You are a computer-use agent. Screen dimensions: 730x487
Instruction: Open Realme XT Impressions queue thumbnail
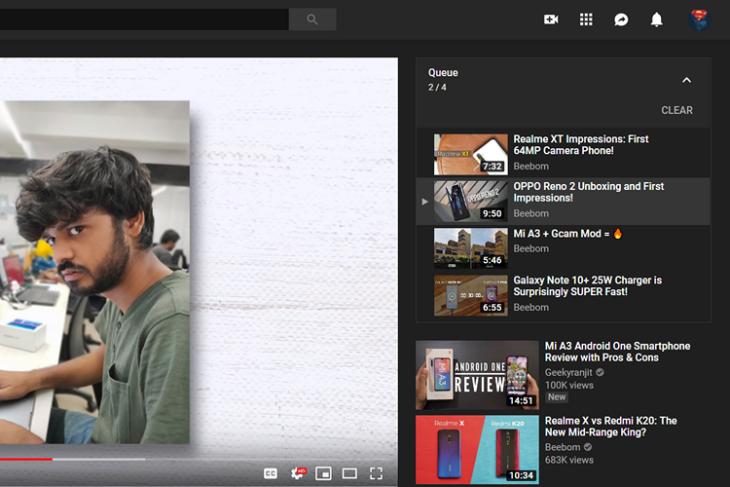471,154
